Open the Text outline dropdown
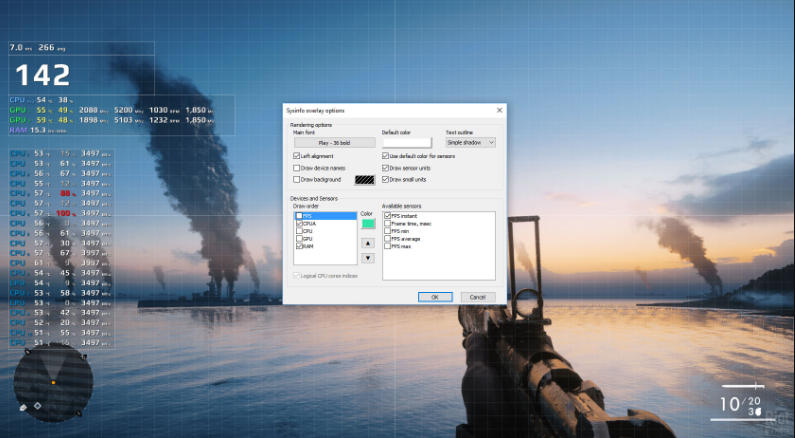The height and width of the screenshot is (438, 795). point(470,143)
